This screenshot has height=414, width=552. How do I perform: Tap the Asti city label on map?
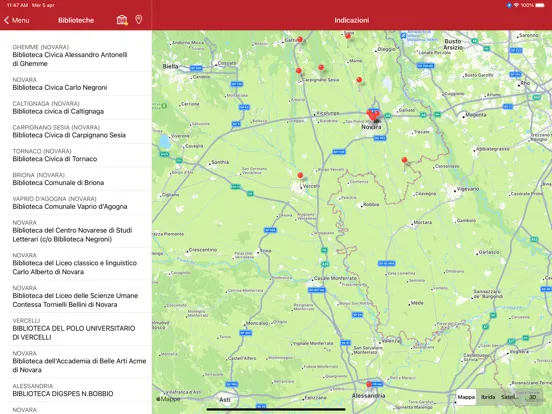(x=225, y=400)
